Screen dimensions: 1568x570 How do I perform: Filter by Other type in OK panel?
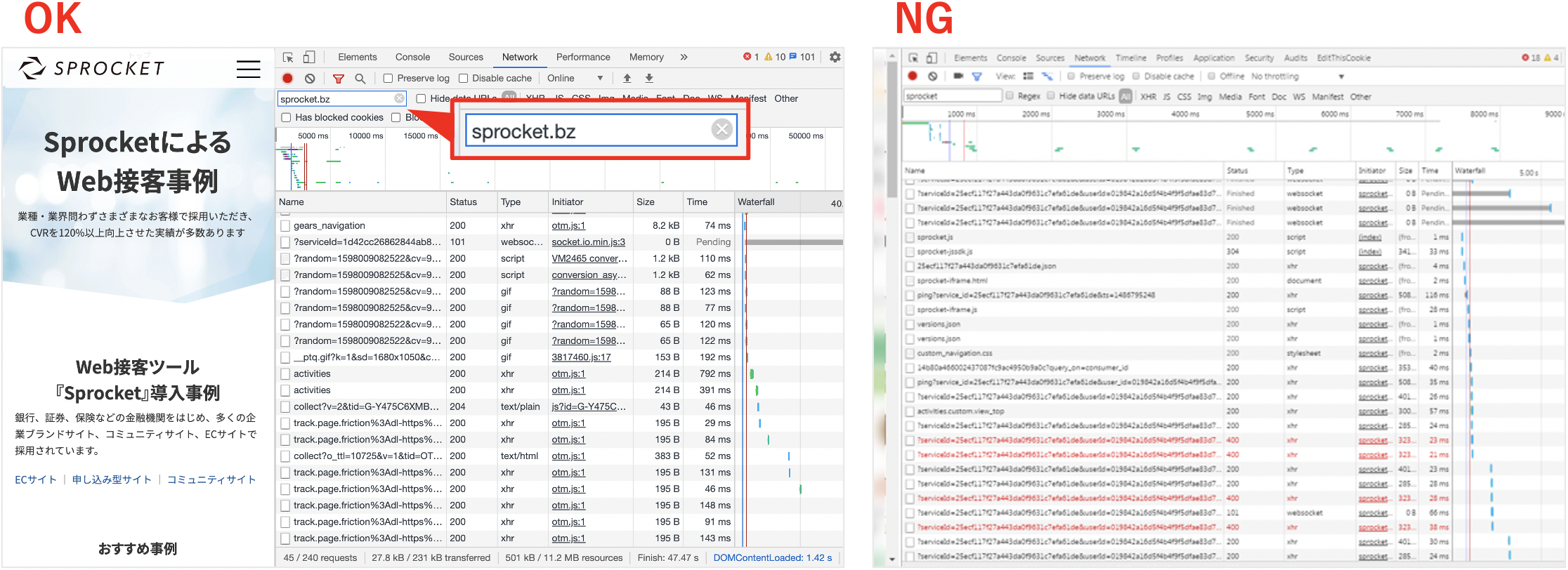786,99
